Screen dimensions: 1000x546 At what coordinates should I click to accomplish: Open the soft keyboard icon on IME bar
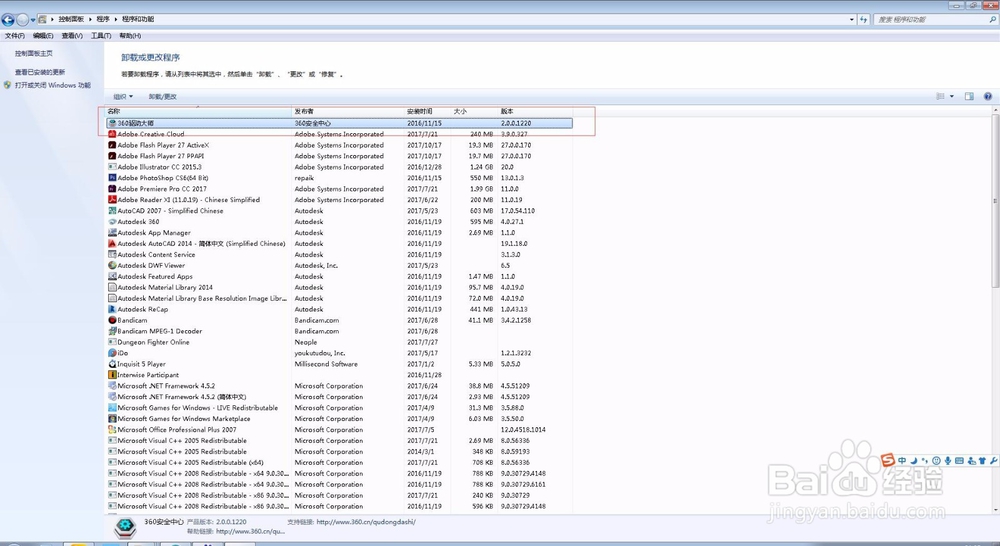pyautogui.click(x=959, y=461)
